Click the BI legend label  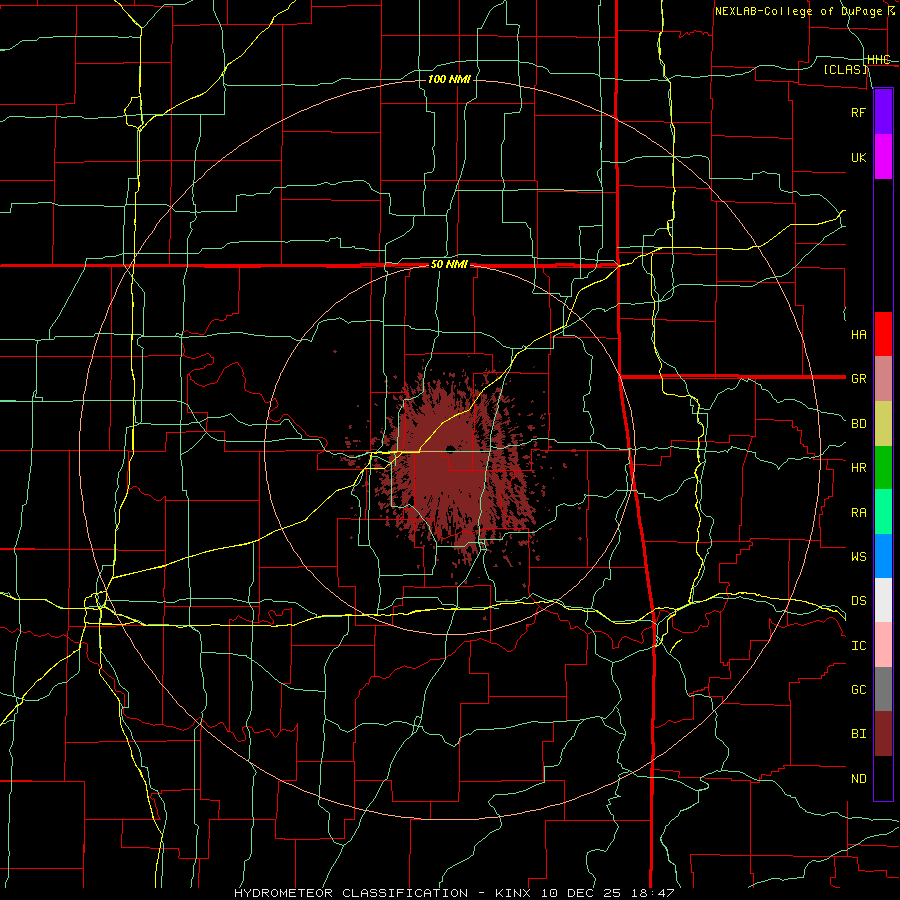point(858,734)
